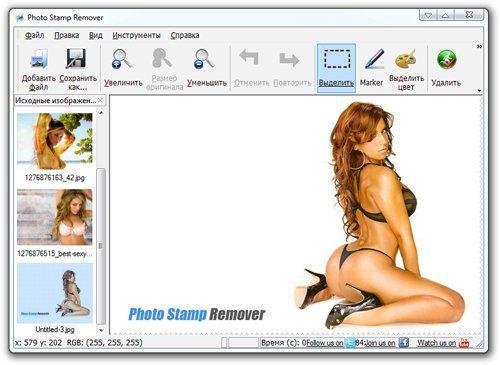The width and height of the screenshot is (500, 365).
Task: Expand the toolbar overflow chevron
Action: [x=479, y=46]
